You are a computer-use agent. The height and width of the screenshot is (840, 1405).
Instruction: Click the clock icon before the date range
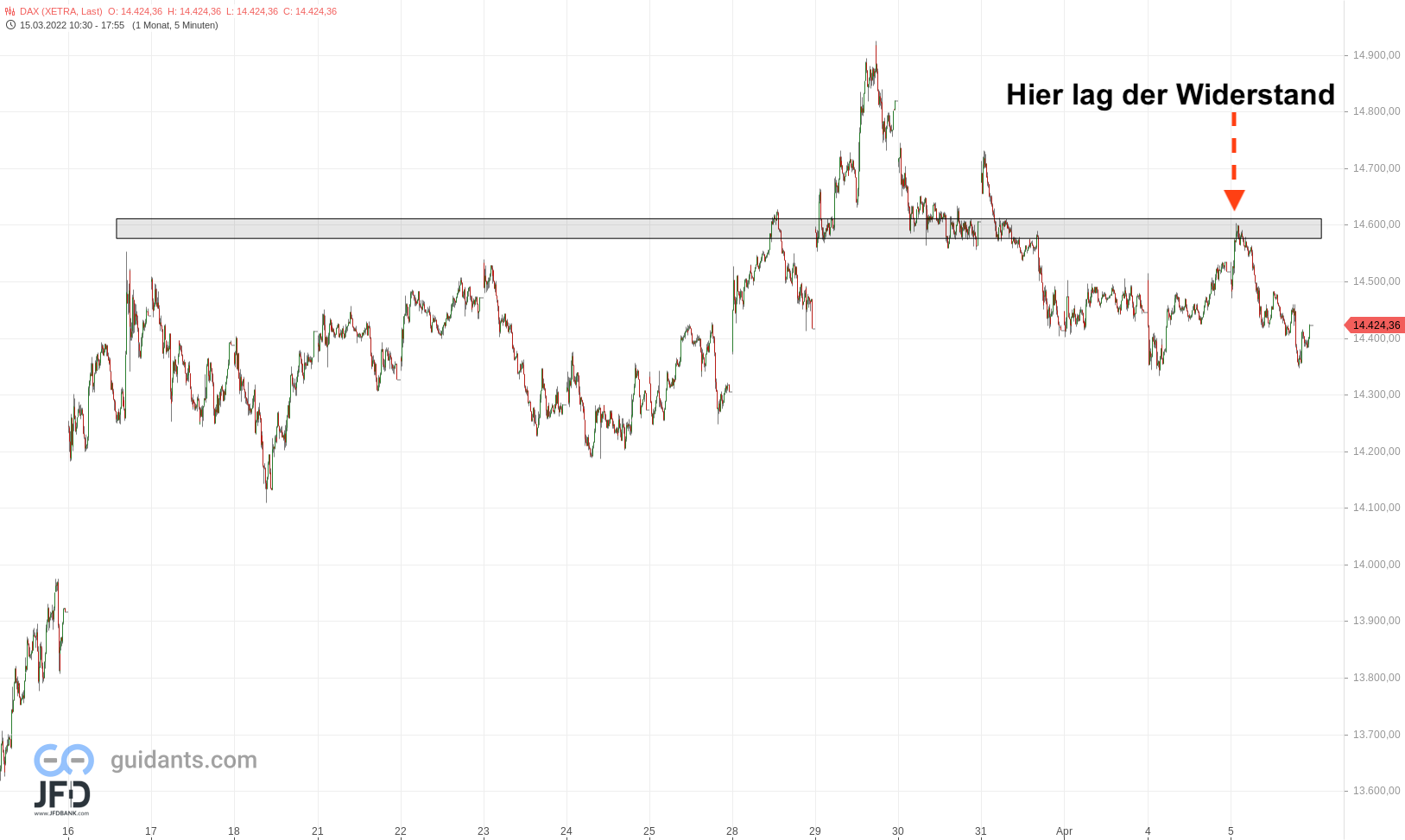(x=10, y=25)
